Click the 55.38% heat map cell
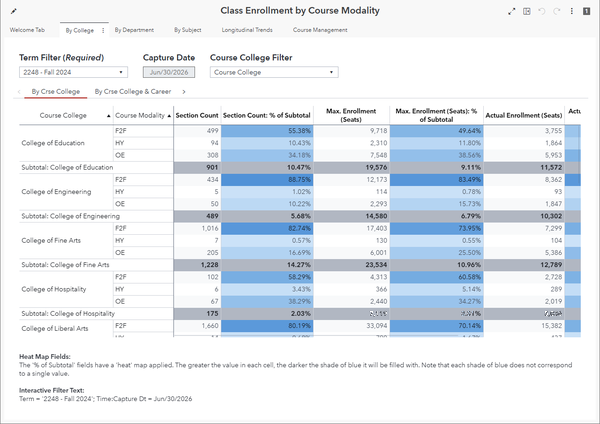This screenshot has width=600, height=424. click(267, 131)
